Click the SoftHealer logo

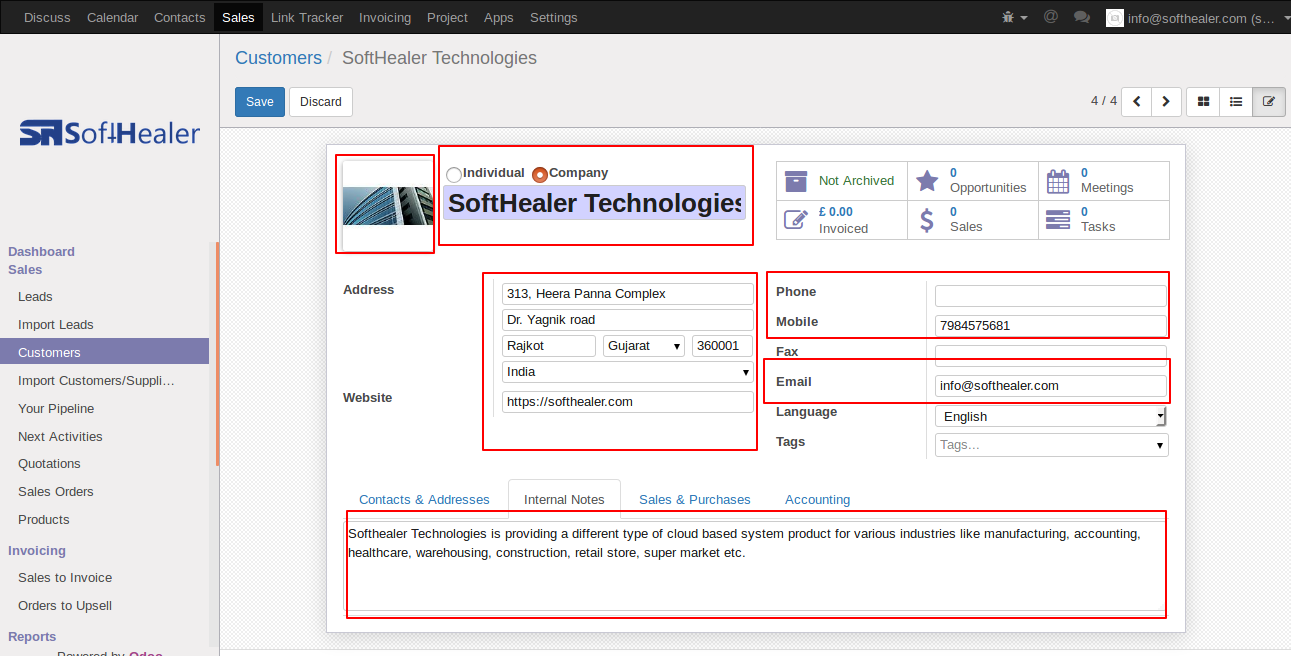[109, 133]
